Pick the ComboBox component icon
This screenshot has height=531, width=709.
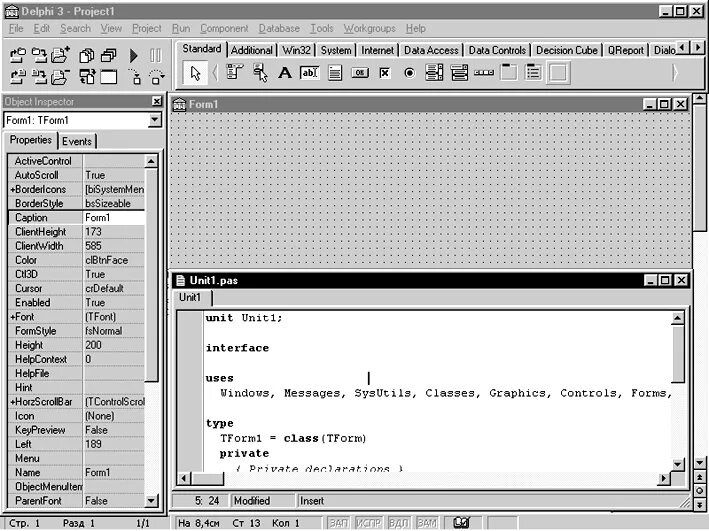click(x=459, y=72)
